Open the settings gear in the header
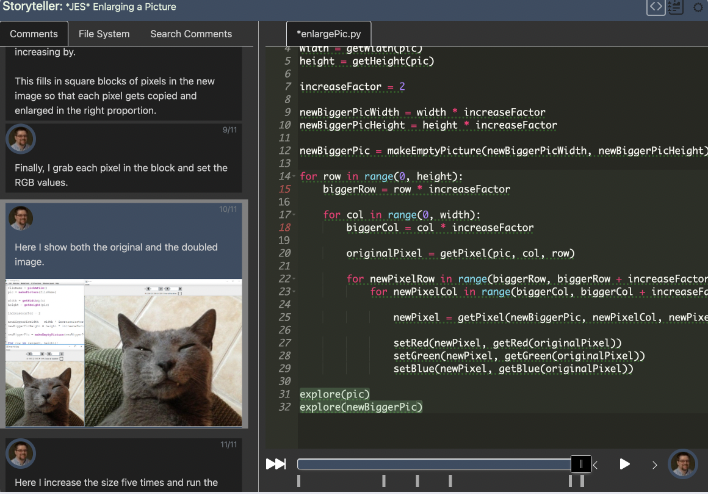This screenshot has width=708, height=494. coord(699,7)
